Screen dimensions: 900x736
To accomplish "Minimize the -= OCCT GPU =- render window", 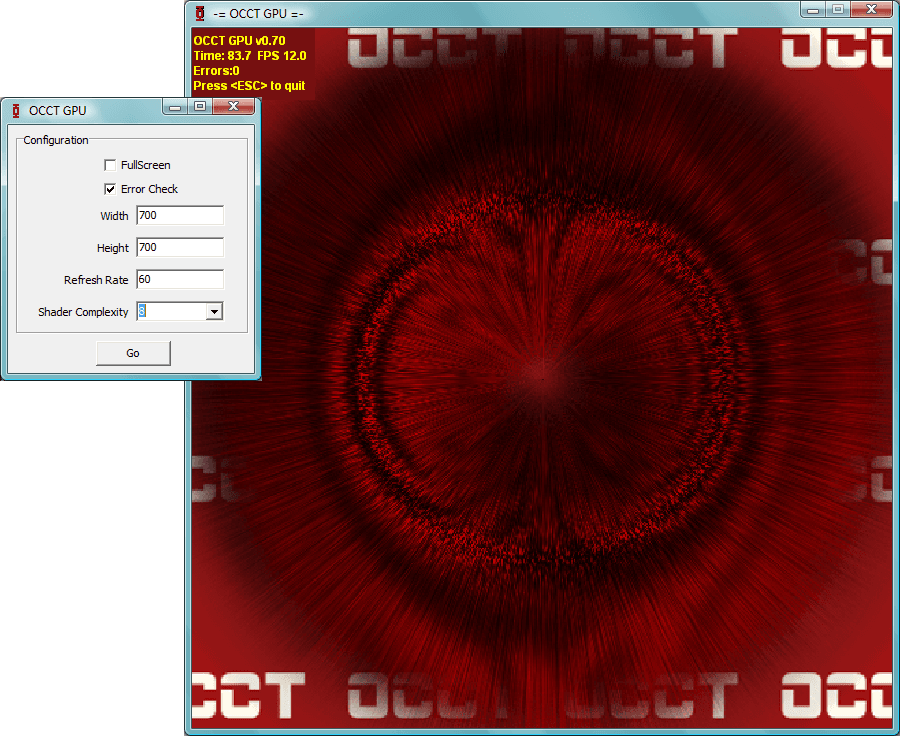I will [813, 10].
